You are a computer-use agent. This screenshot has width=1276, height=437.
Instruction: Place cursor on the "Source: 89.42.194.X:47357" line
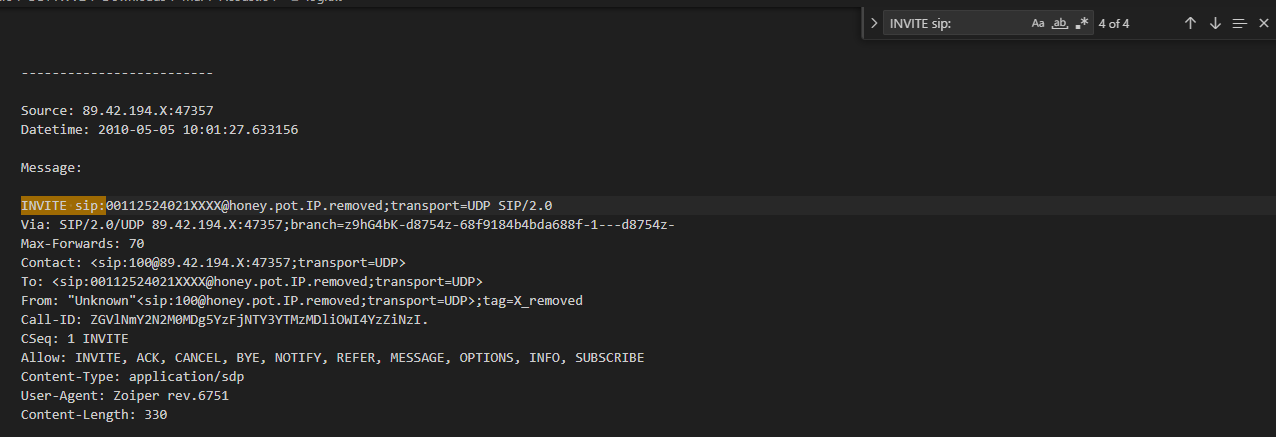[x=117, y=110]
